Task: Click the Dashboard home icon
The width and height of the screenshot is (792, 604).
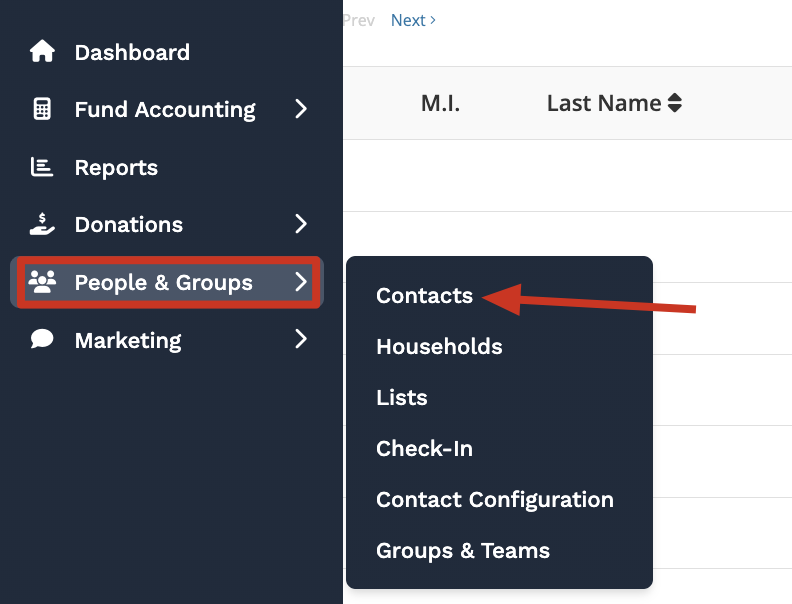Action: coord(42,52)
